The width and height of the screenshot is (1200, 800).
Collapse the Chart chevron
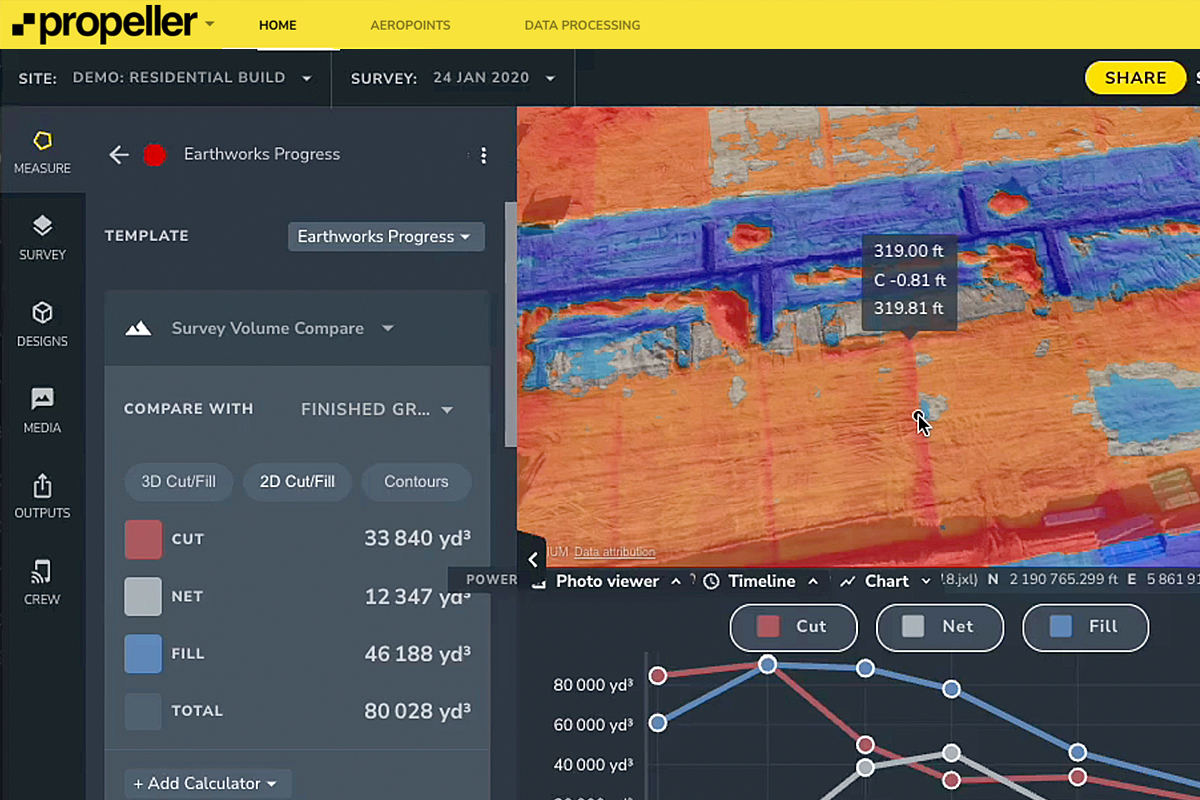(x=926, y=581)
